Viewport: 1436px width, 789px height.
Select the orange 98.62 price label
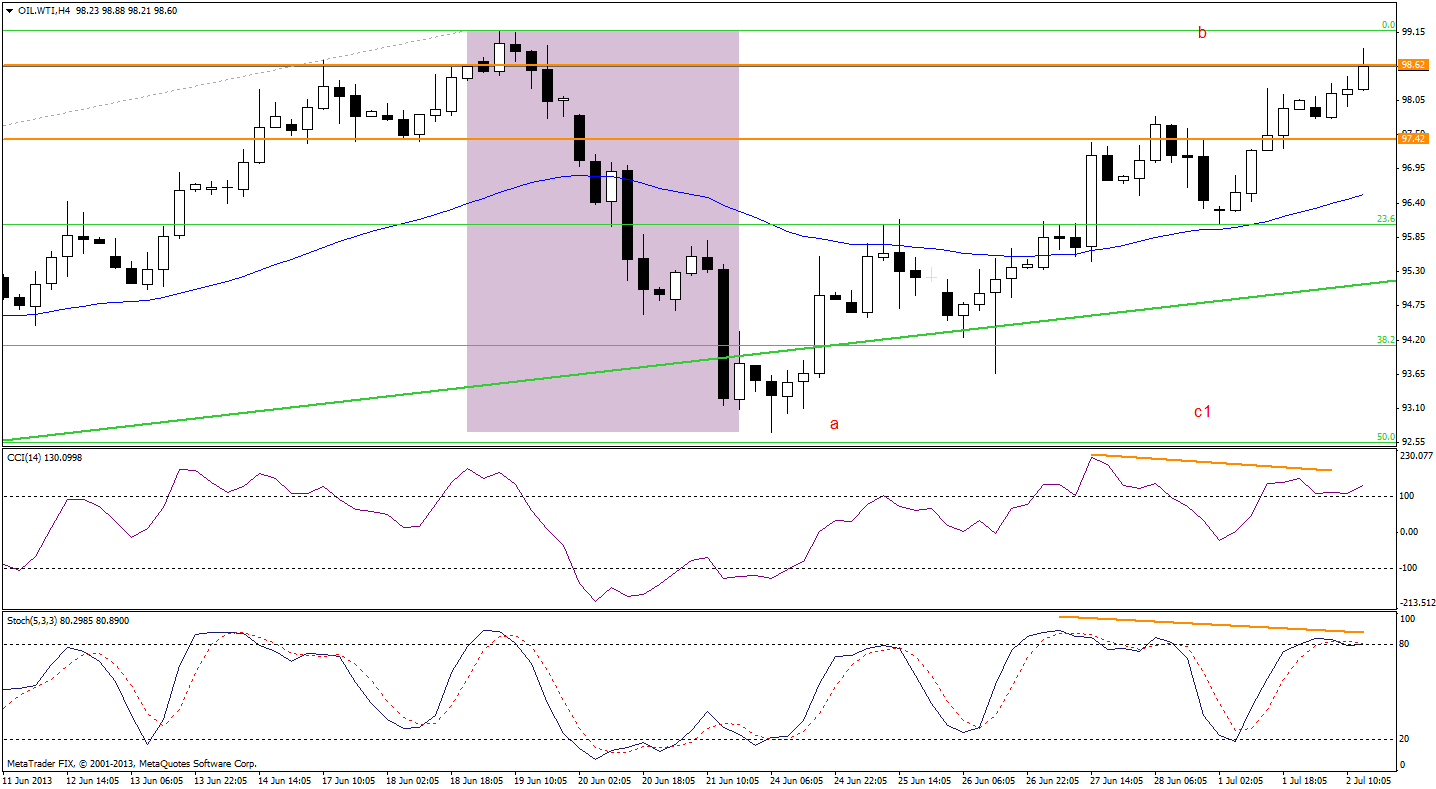(x=1413, y=65)
